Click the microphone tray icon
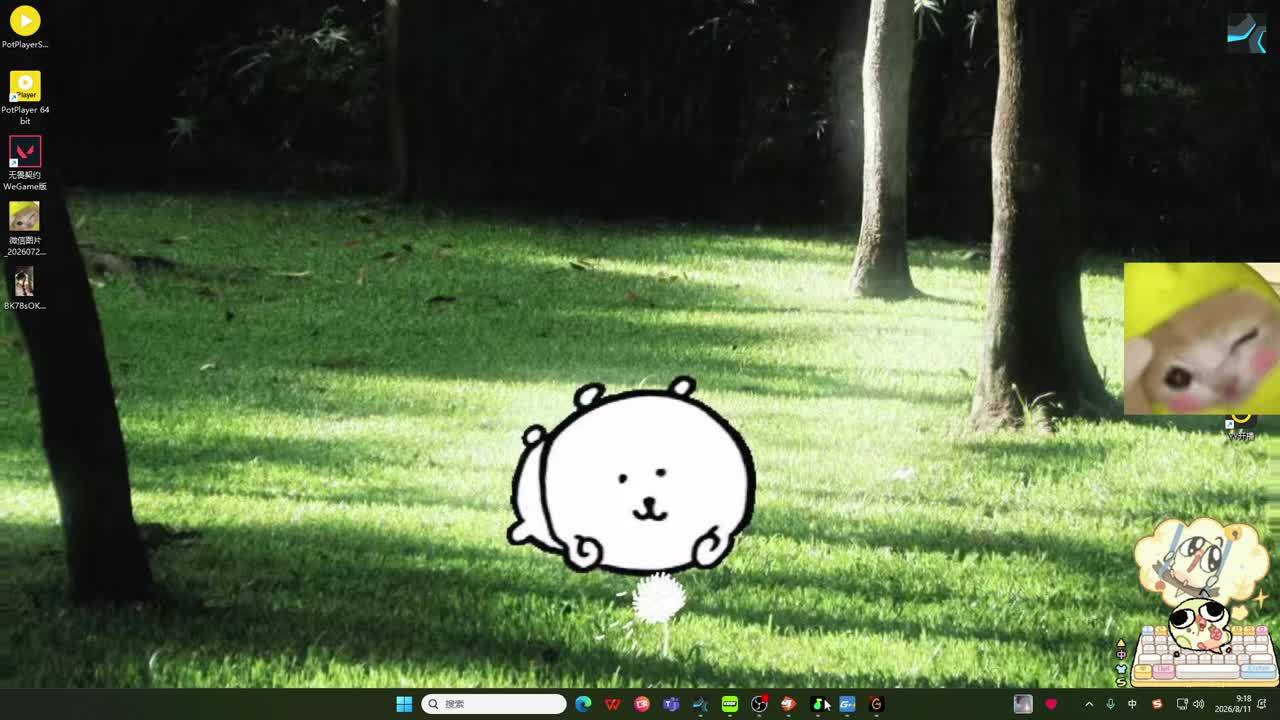 point(1110,704)
